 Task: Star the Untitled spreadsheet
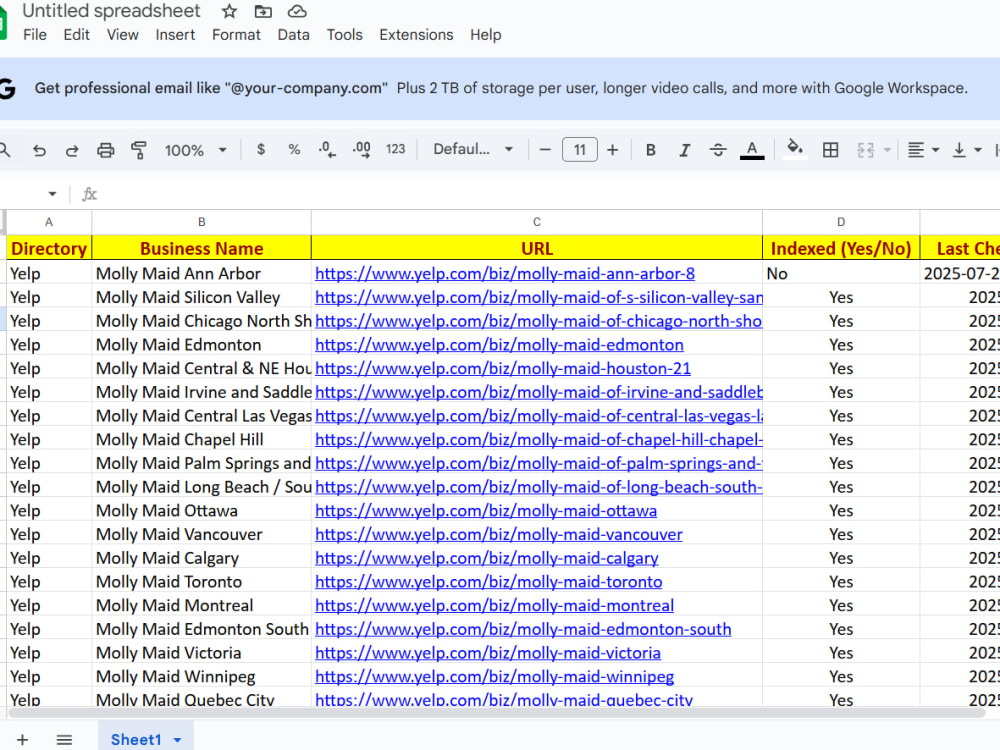point(229,11)
